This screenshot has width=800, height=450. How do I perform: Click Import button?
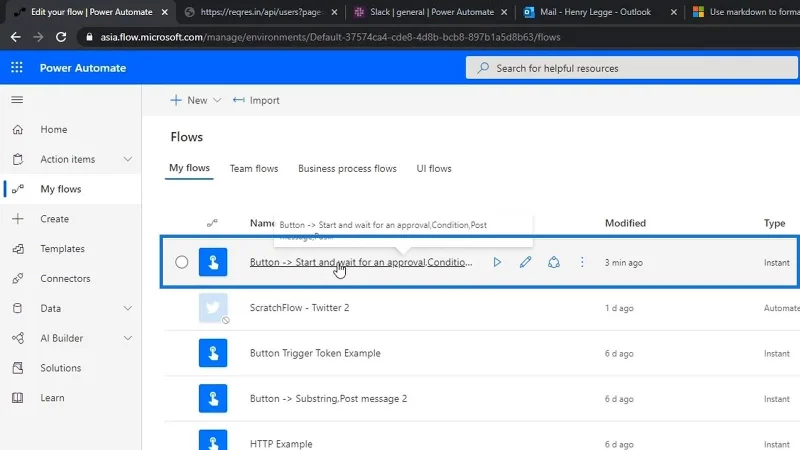[256, 100]
